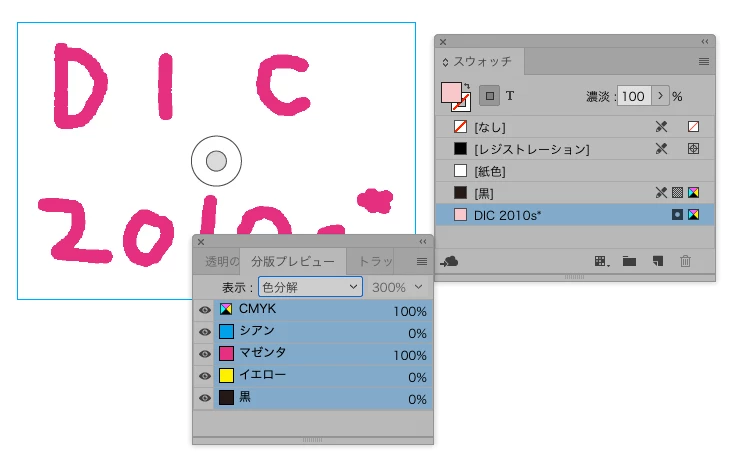Create new color group folder icon
742x467 pixels.
click(629, 261)
